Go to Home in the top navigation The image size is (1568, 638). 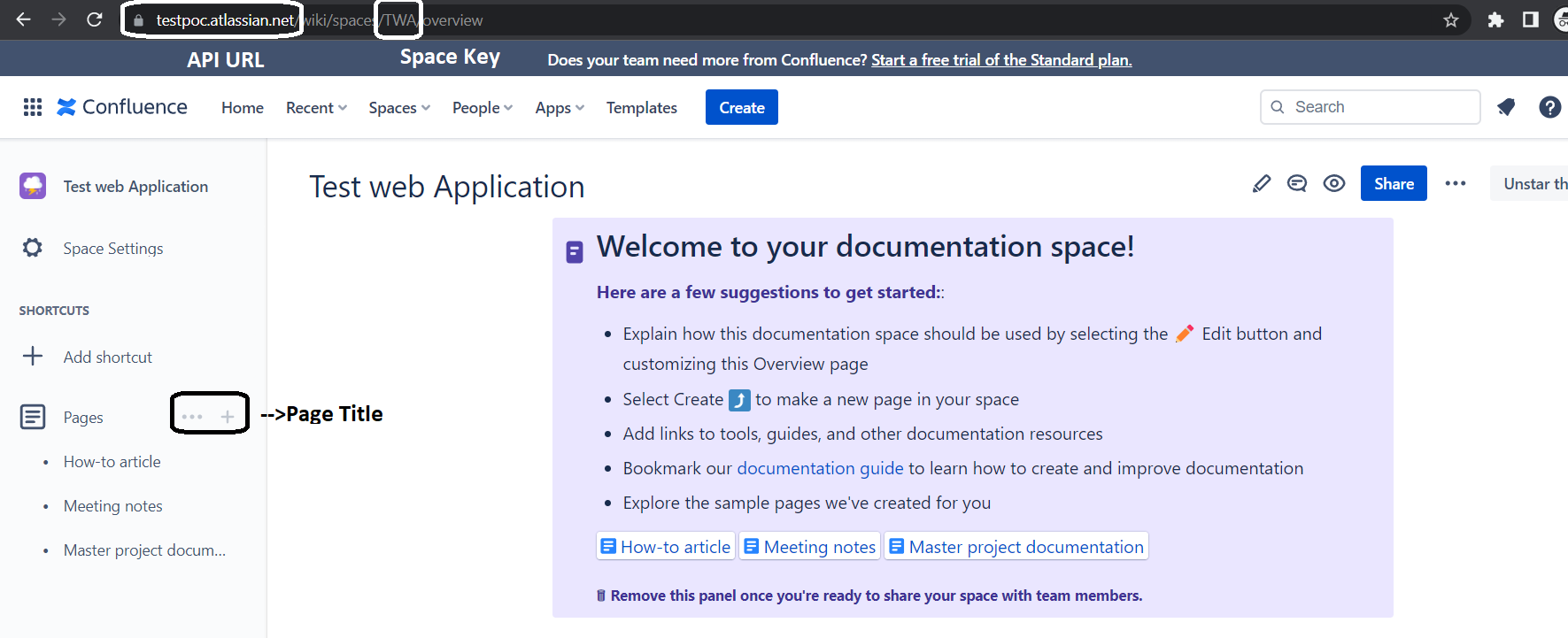coord(243,107)
